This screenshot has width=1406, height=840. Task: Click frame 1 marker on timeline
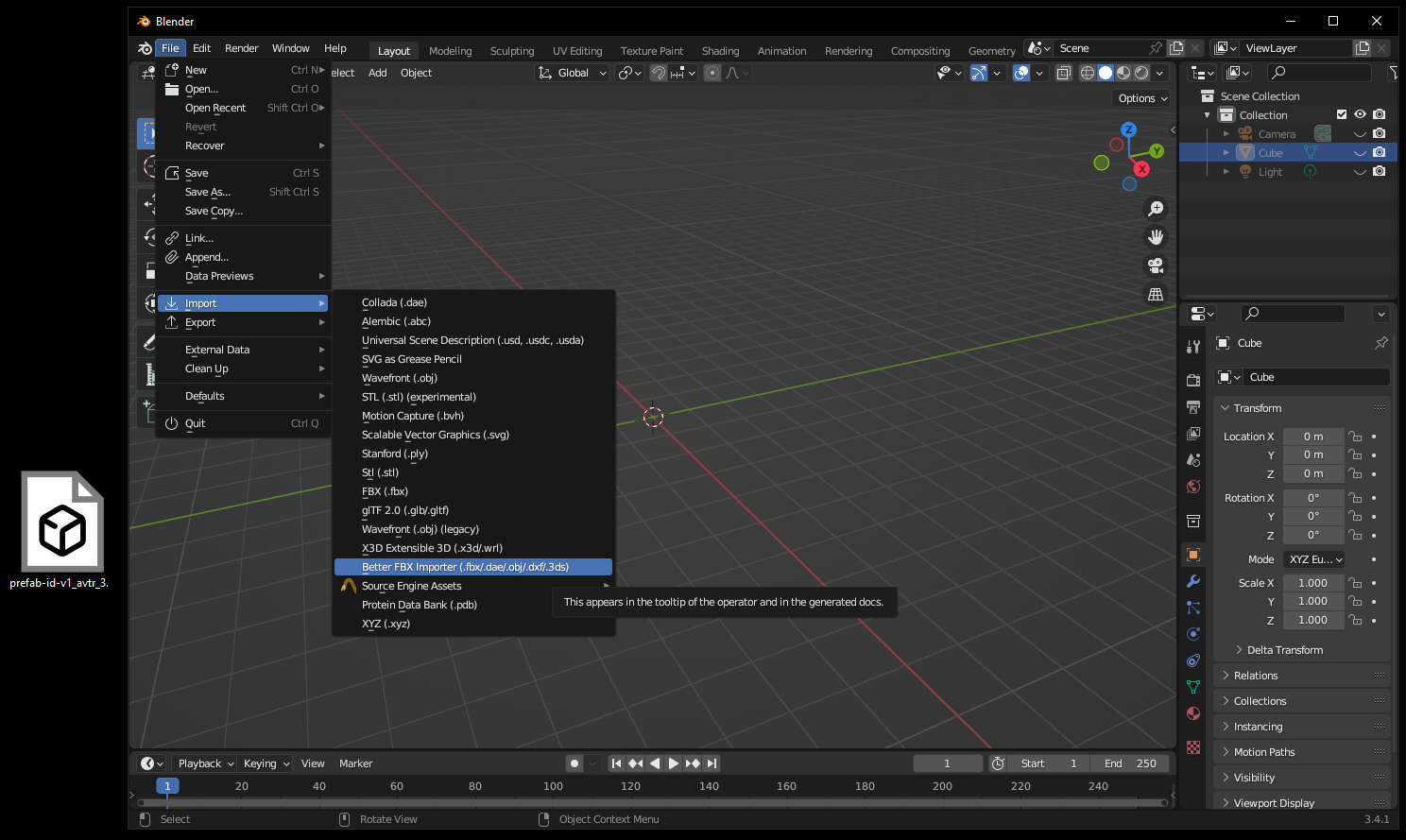coord(167,786)
